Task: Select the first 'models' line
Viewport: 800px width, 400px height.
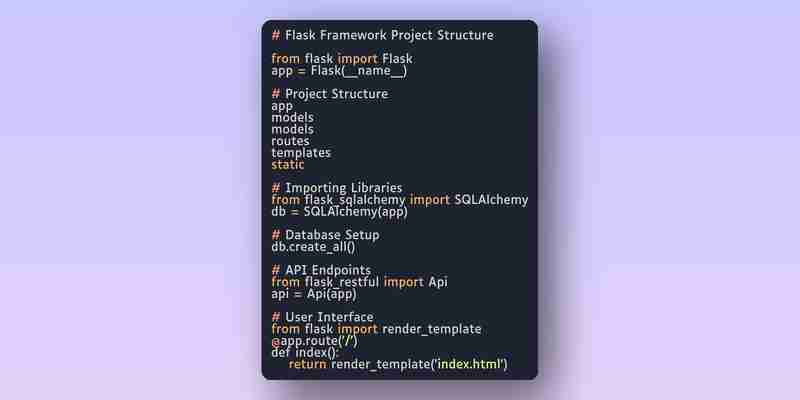Action: 292,117
